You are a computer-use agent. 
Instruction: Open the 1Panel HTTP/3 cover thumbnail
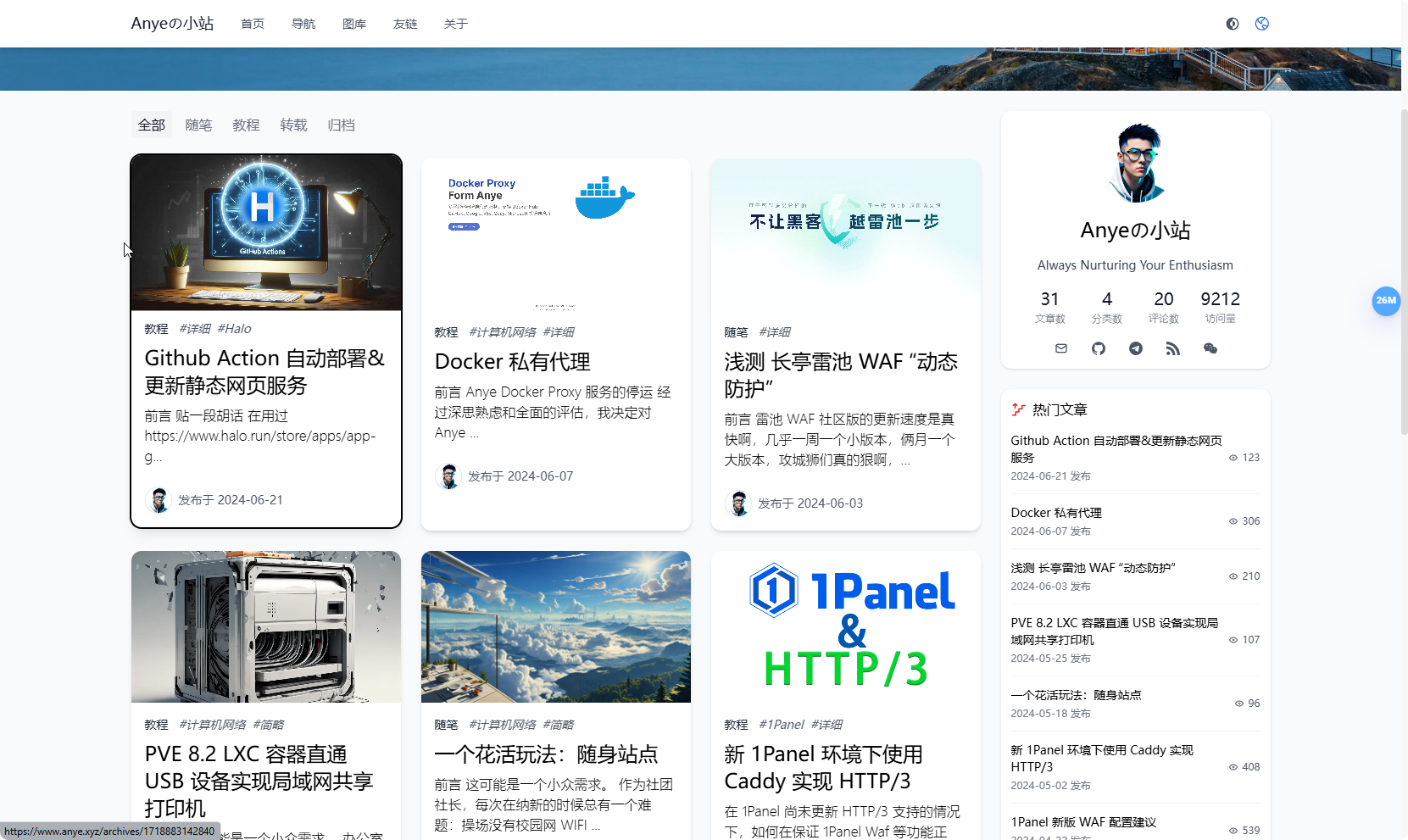(846, 627)
